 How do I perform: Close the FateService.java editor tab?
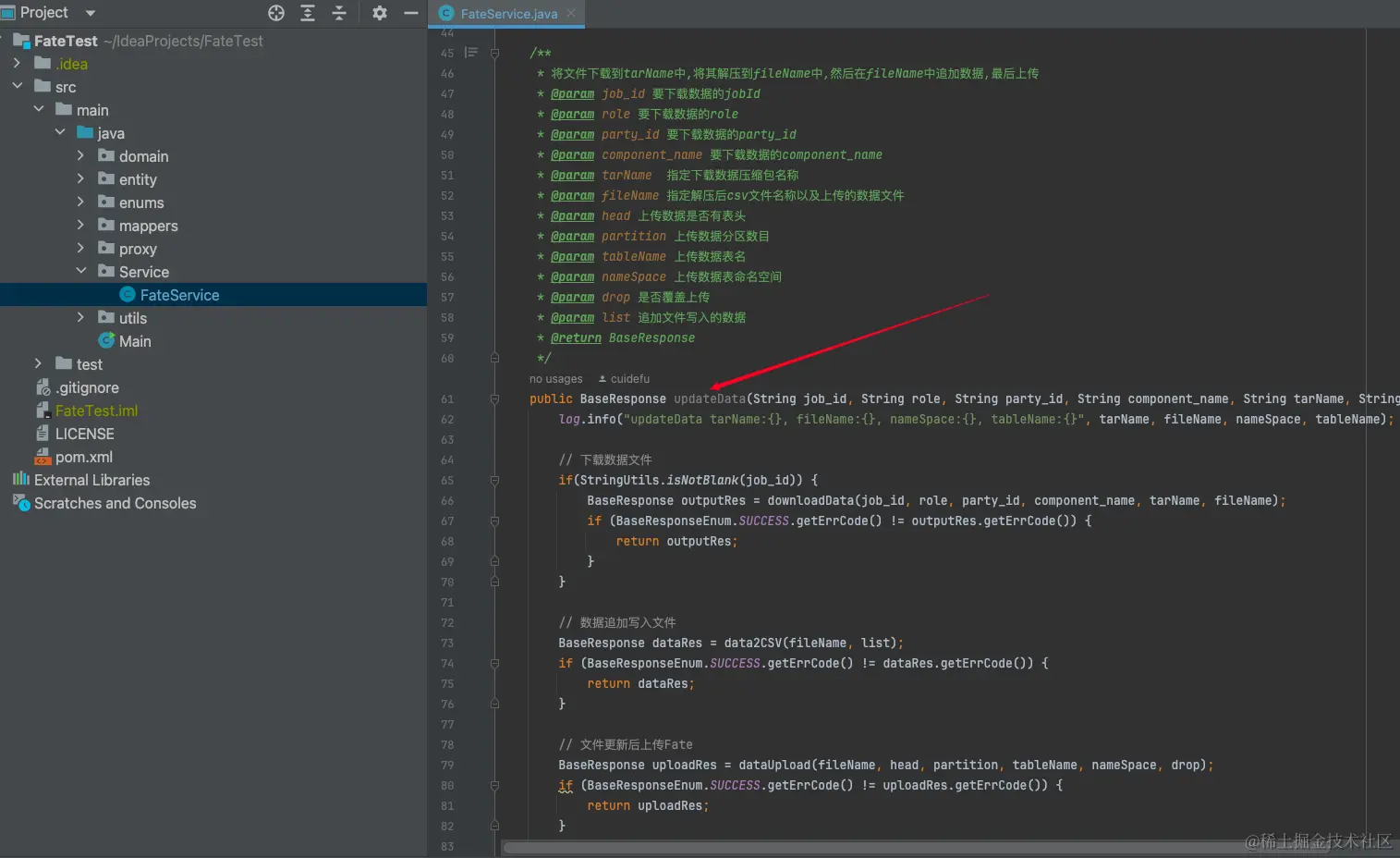572,13
